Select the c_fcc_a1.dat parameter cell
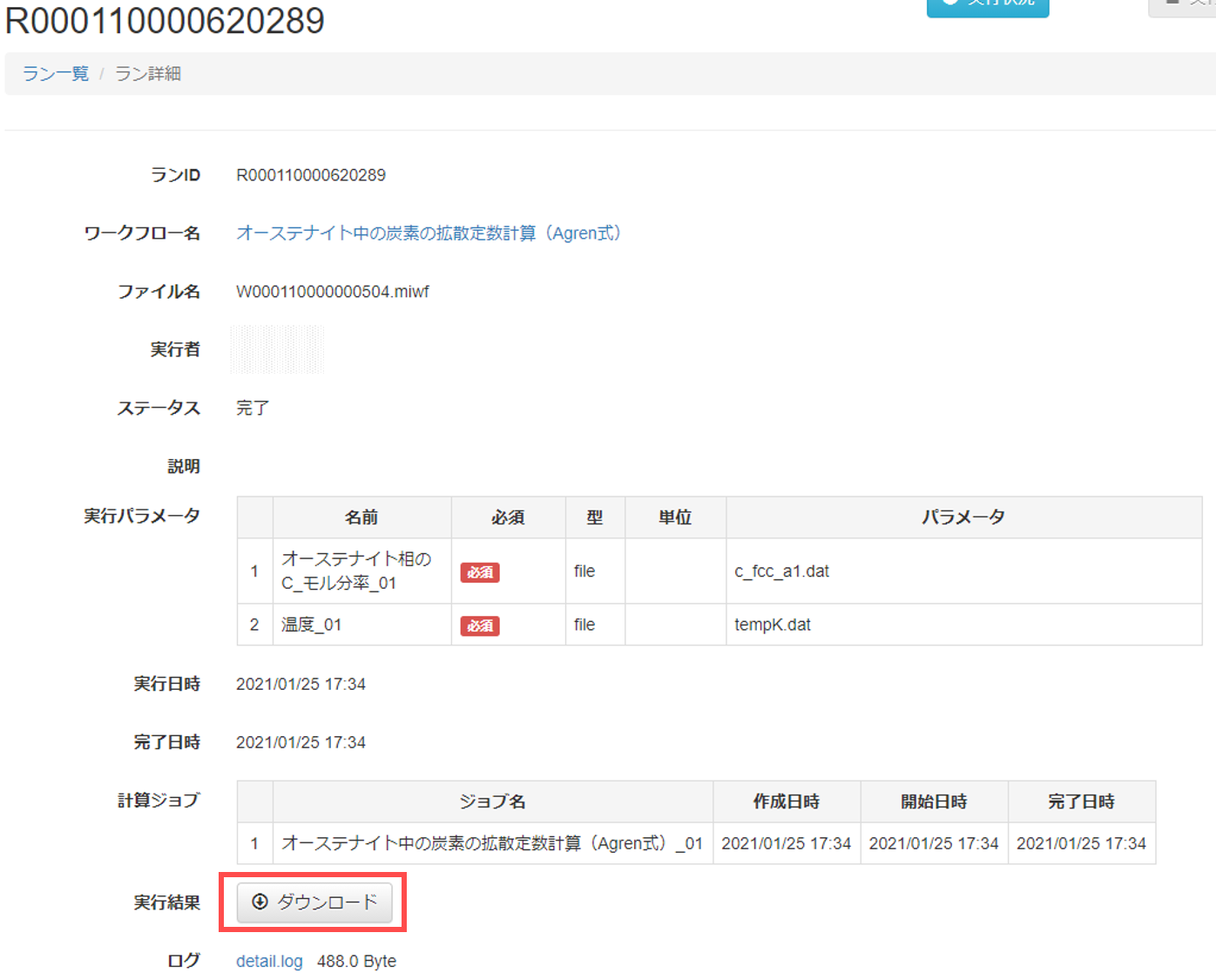 [781, 571]
